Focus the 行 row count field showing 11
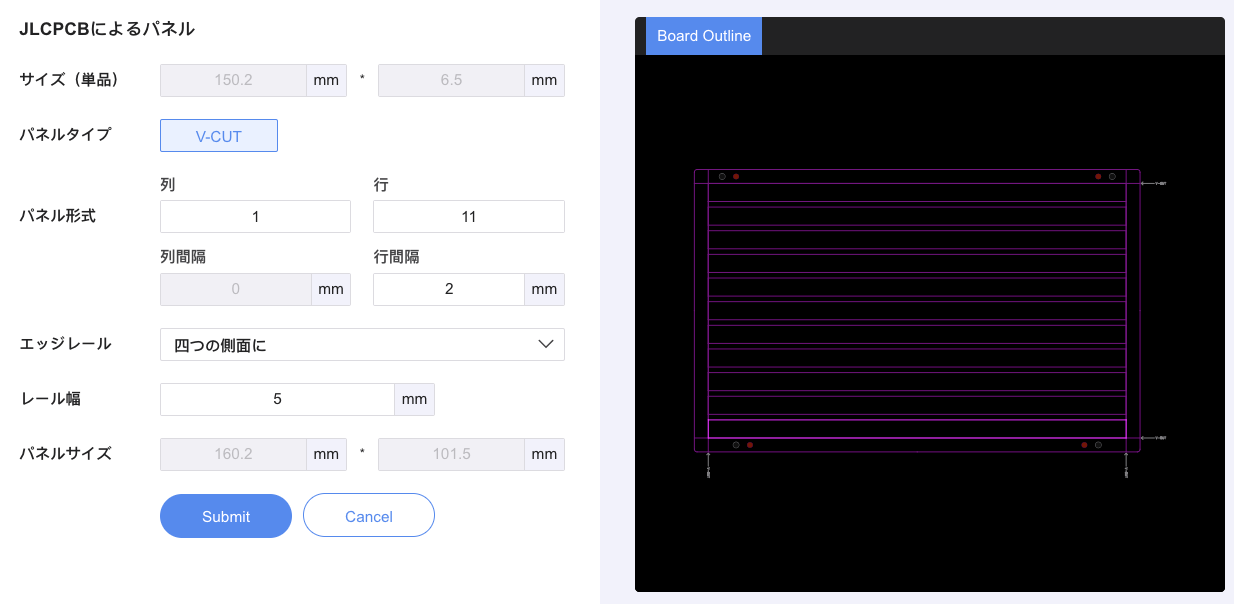Screen dimensions: 1234x604 click(468, 217)
